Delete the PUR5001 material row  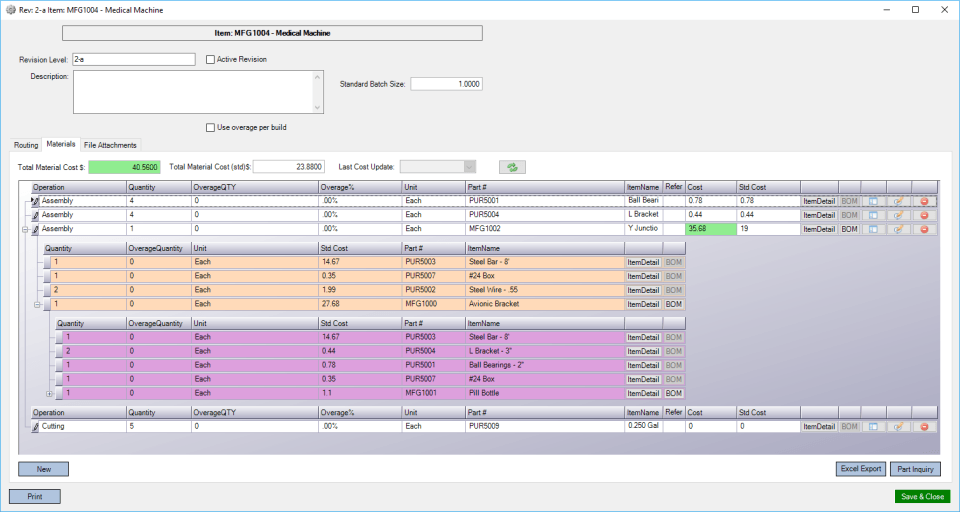[924, 201]
